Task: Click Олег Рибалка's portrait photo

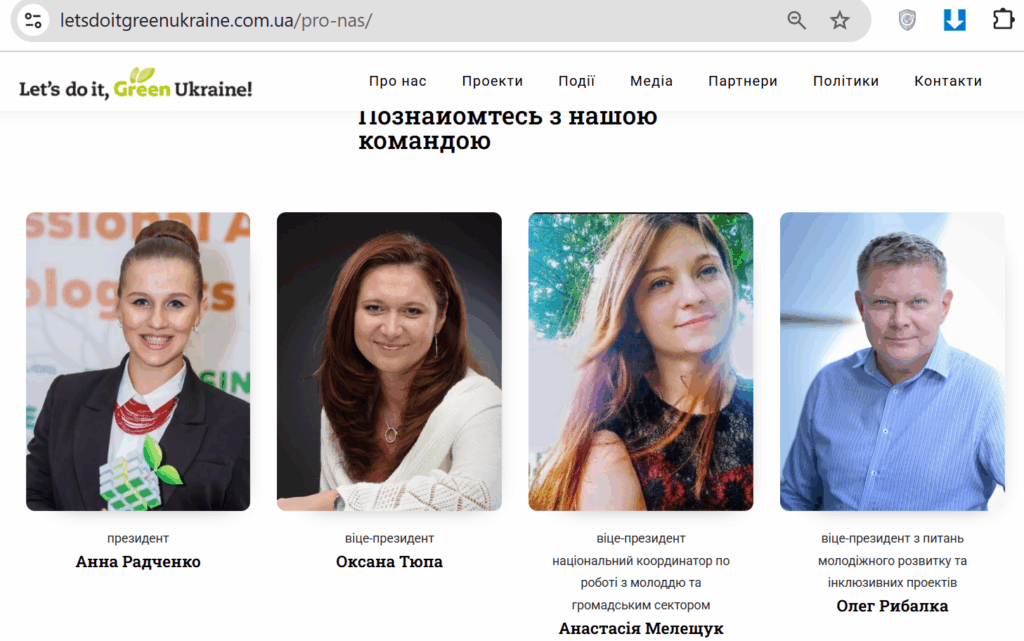Action: point(892,361)
